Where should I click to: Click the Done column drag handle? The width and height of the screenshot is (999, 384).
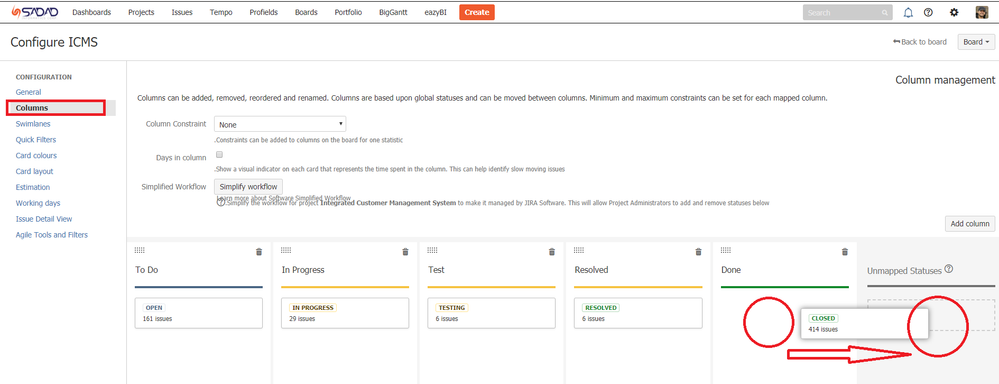coord(726,250)
